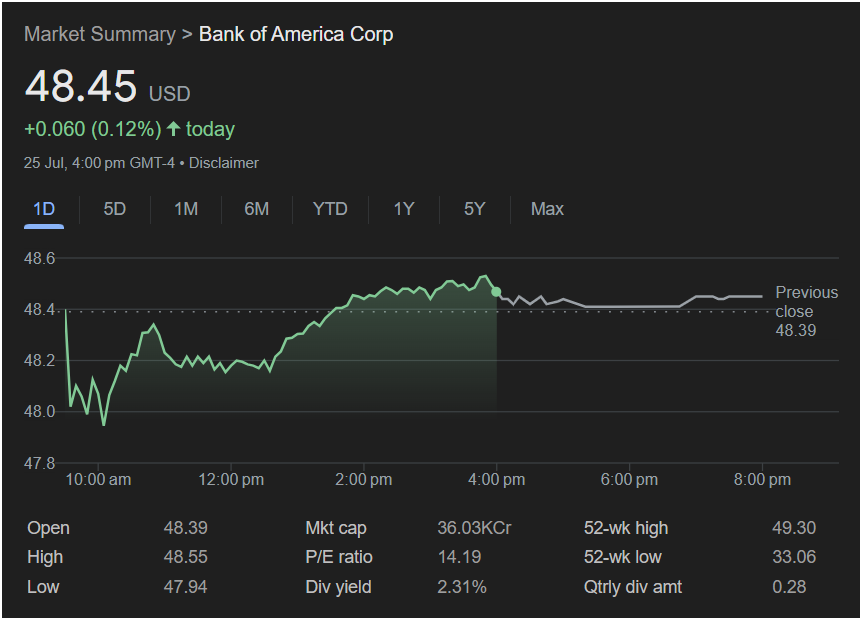Click the 48.6 y-axis label

pyautogui.click(x=40, y=258)
